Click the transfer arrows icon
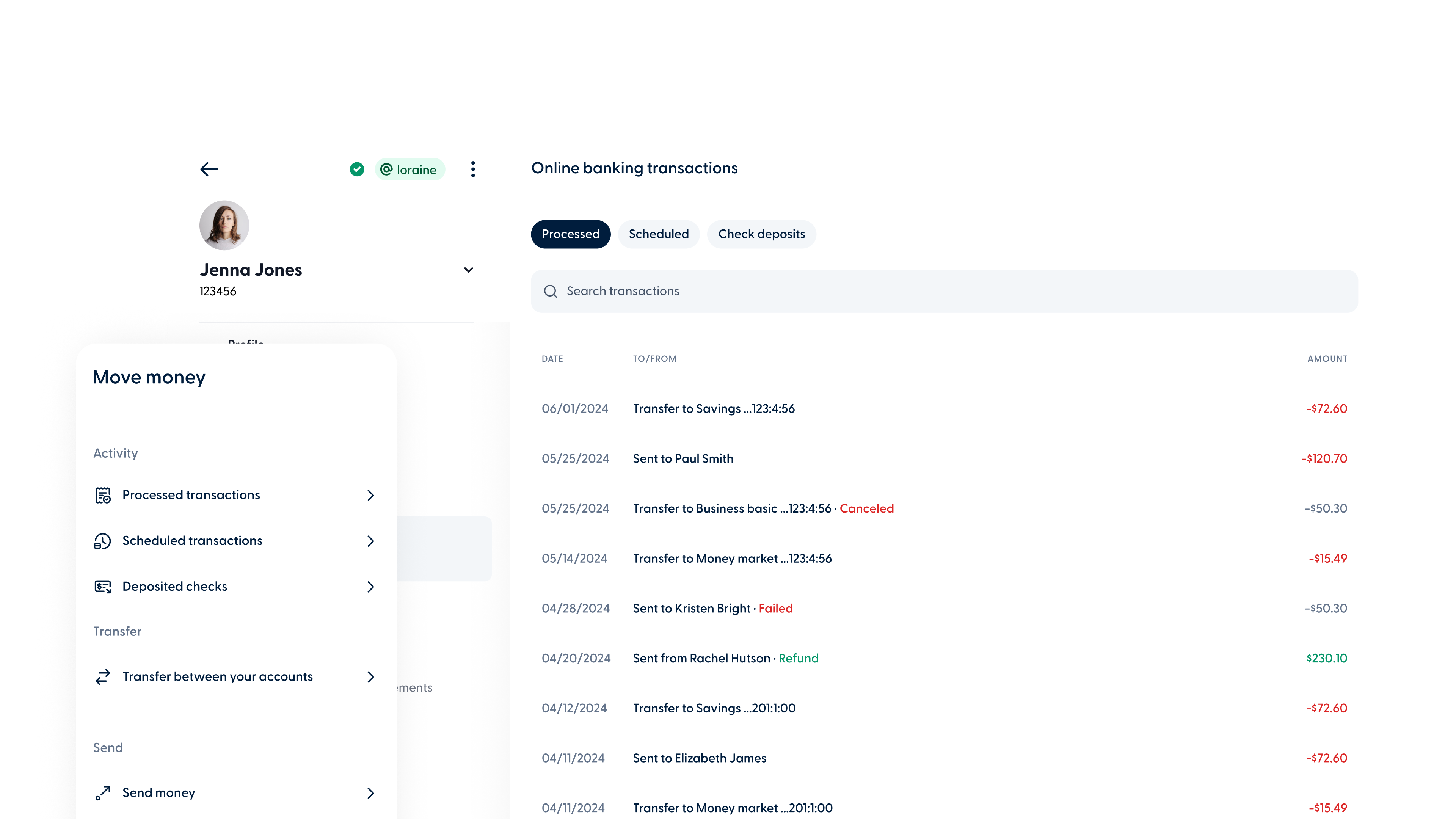Viewport: 1456px width, 819px height. [102, 676]
